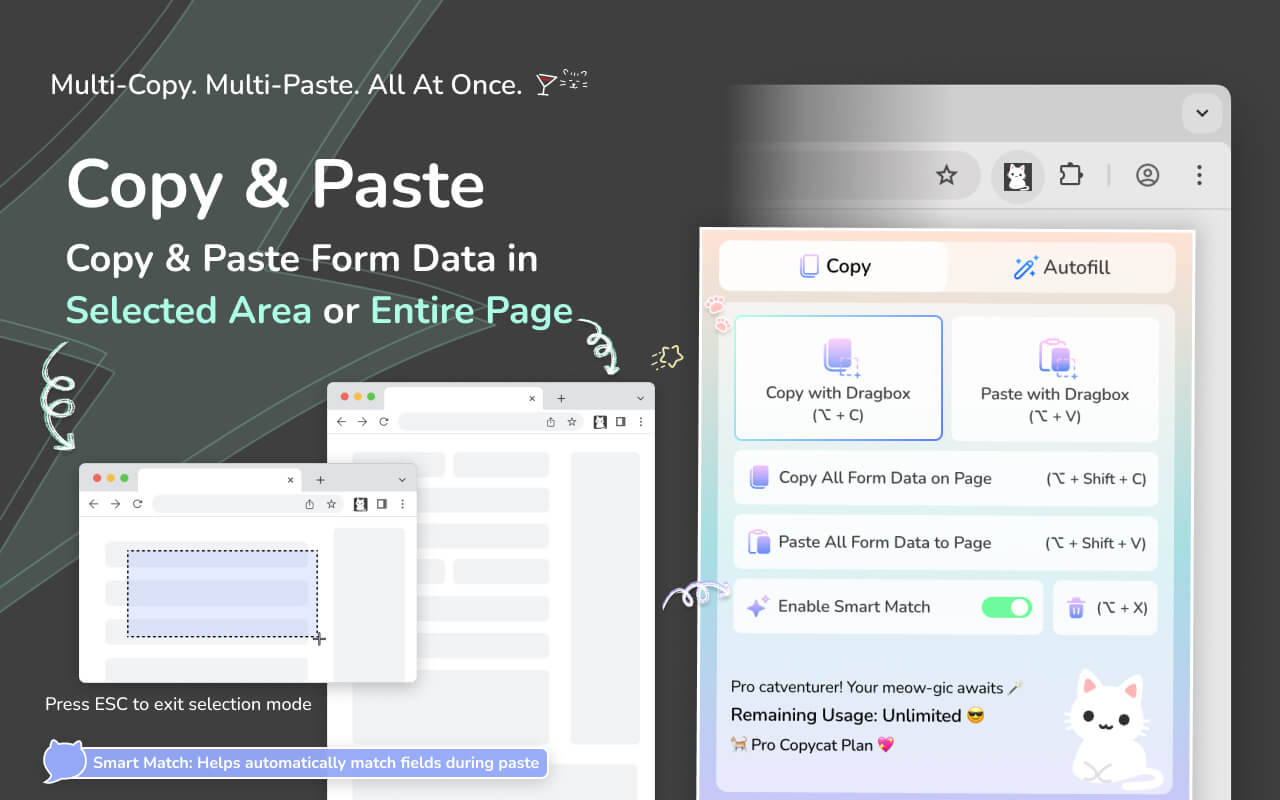The image size is (1280, 800).
Task: Click Paste All Form Data to Page
Action: (x=884, y=542)
